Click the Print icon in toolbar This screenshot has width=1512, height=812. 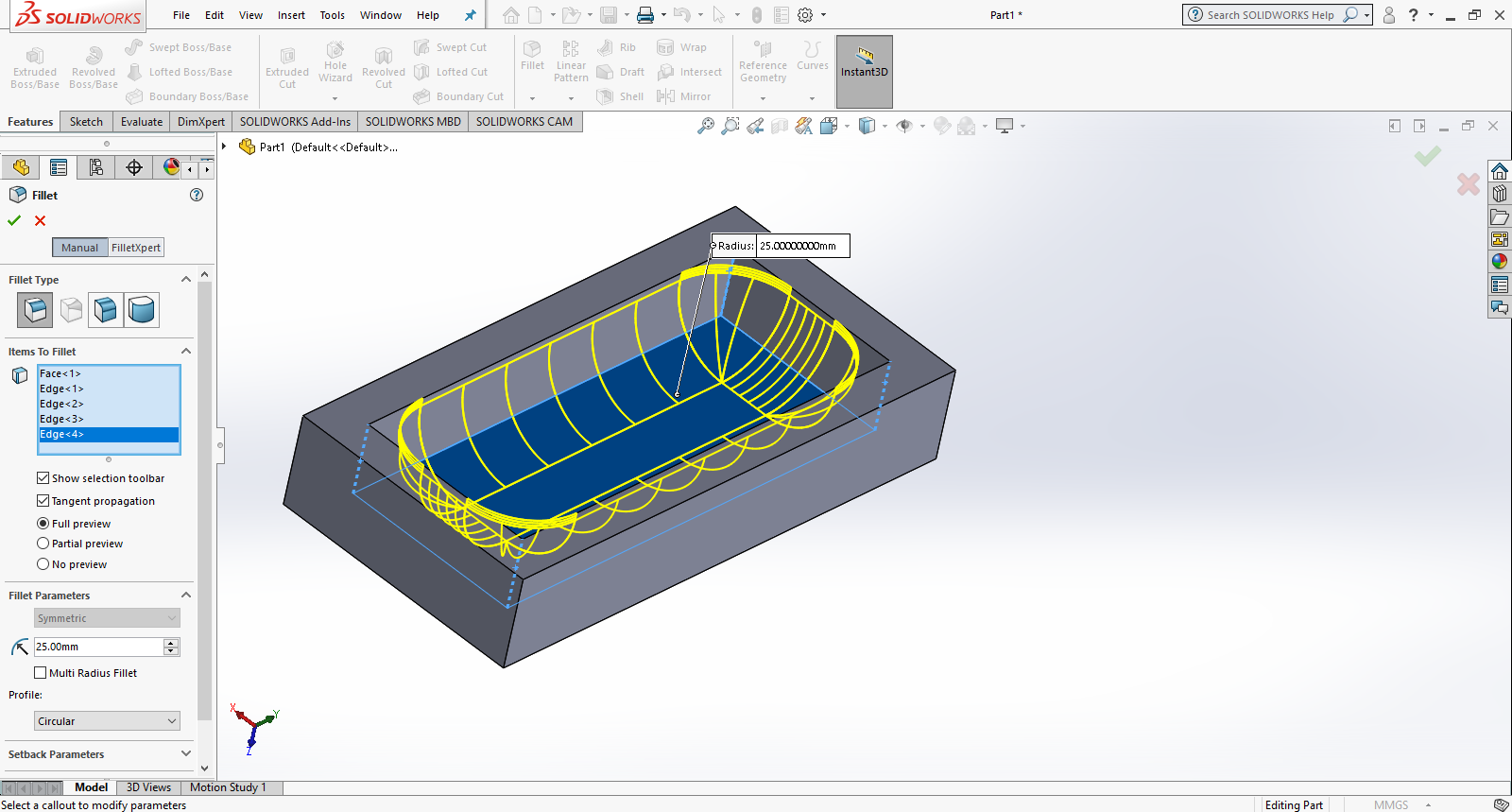644,15
